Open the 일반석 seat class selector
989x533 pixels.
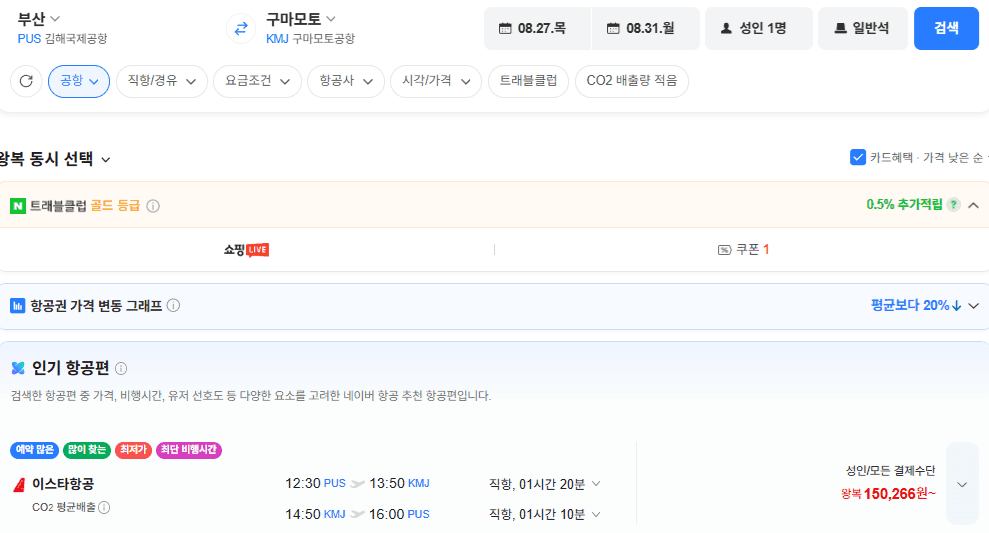[x=863, y=28]
